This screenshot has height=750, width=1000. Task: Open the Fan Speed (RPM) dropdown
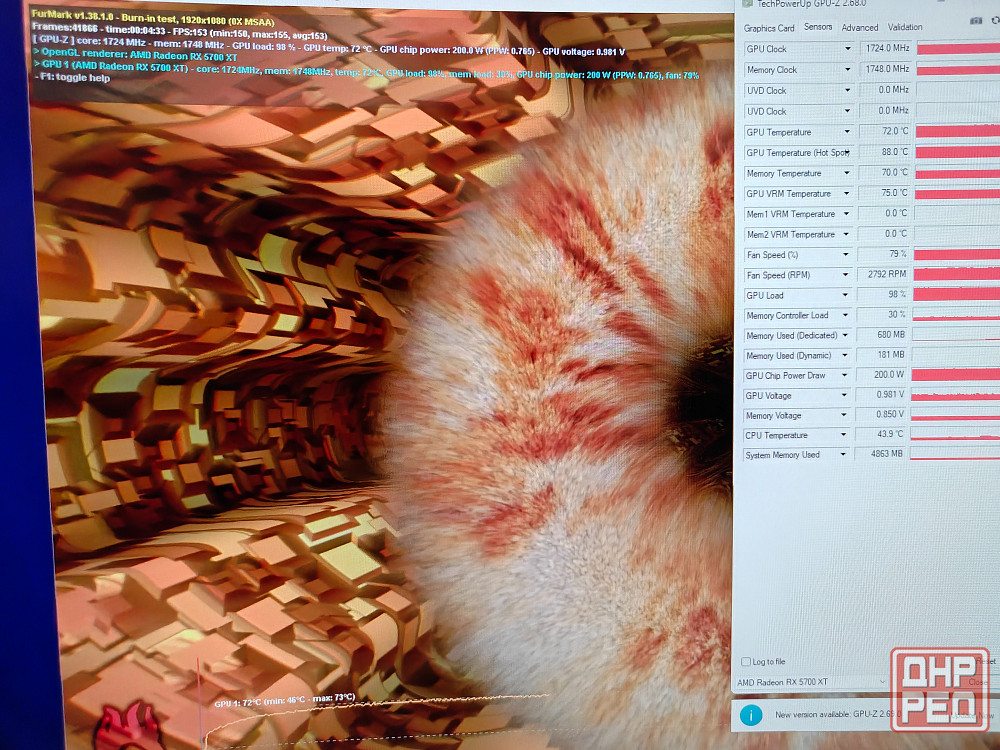pos(848,275)
